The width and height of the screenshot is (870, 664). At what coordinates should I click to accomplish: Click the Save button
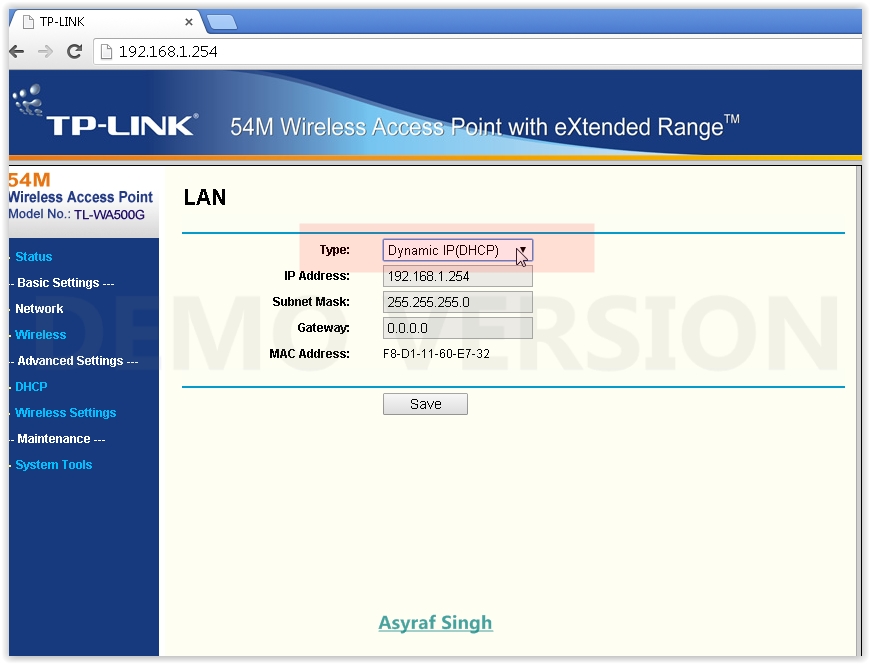(426, 404)
